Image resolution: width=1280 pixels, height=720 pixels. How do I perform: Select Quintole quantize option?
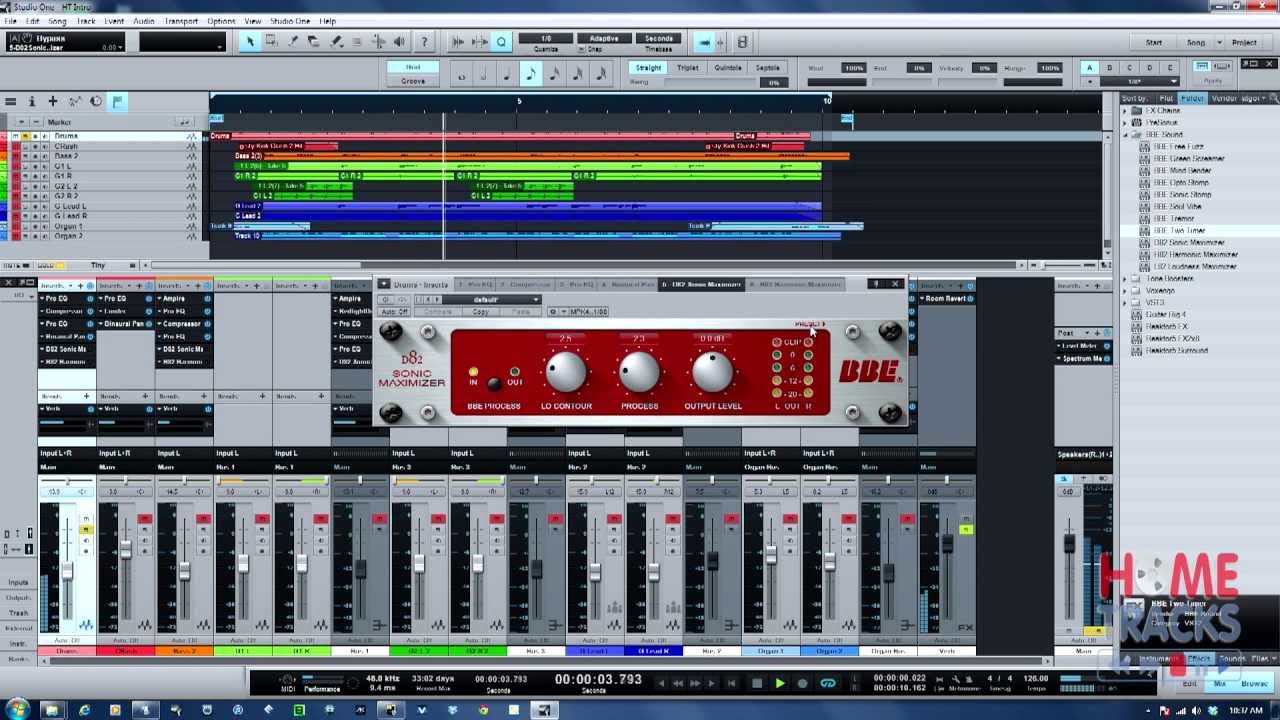728,68
